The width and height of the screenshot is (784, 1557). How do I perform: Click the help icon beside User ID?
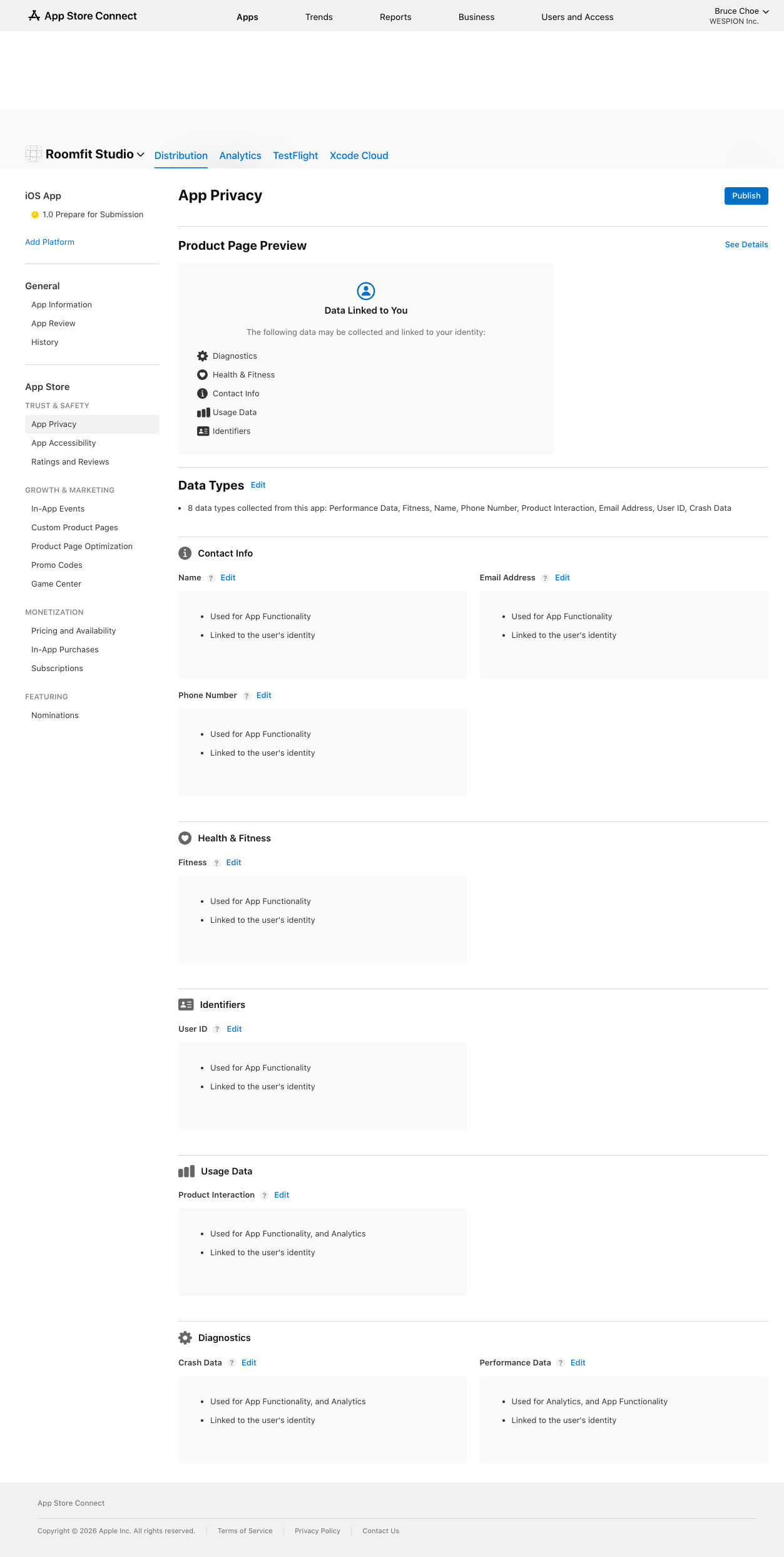pyautogui.click(x=217, y=1029)
